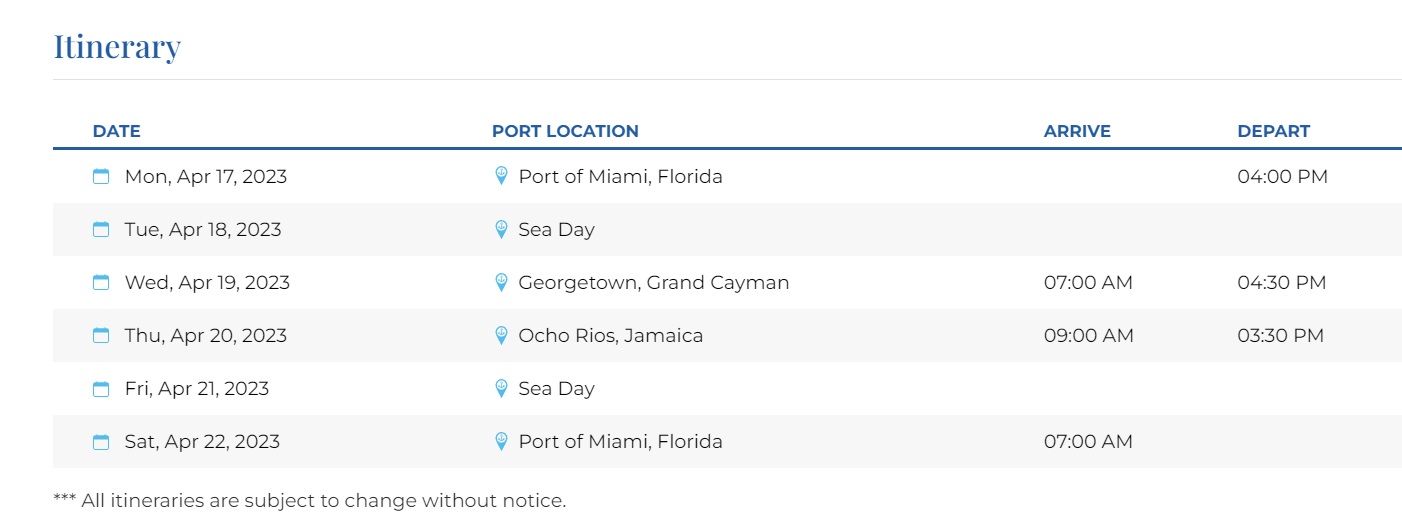
Task: Click map pin for first Port of Miami row
Action: click(502, 176)
